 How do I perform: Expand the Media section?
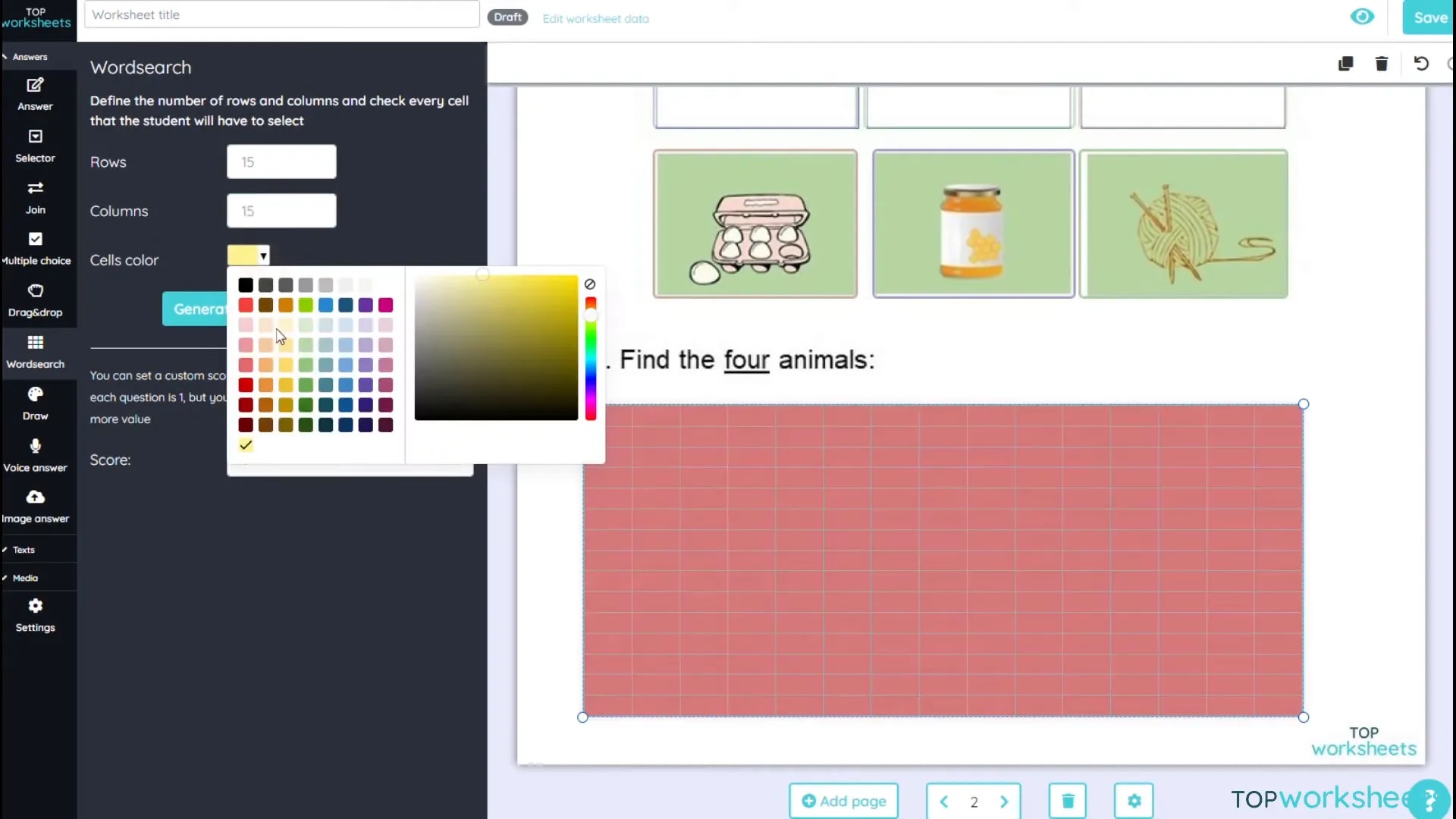pyautogui.click(x=24, y=578)
